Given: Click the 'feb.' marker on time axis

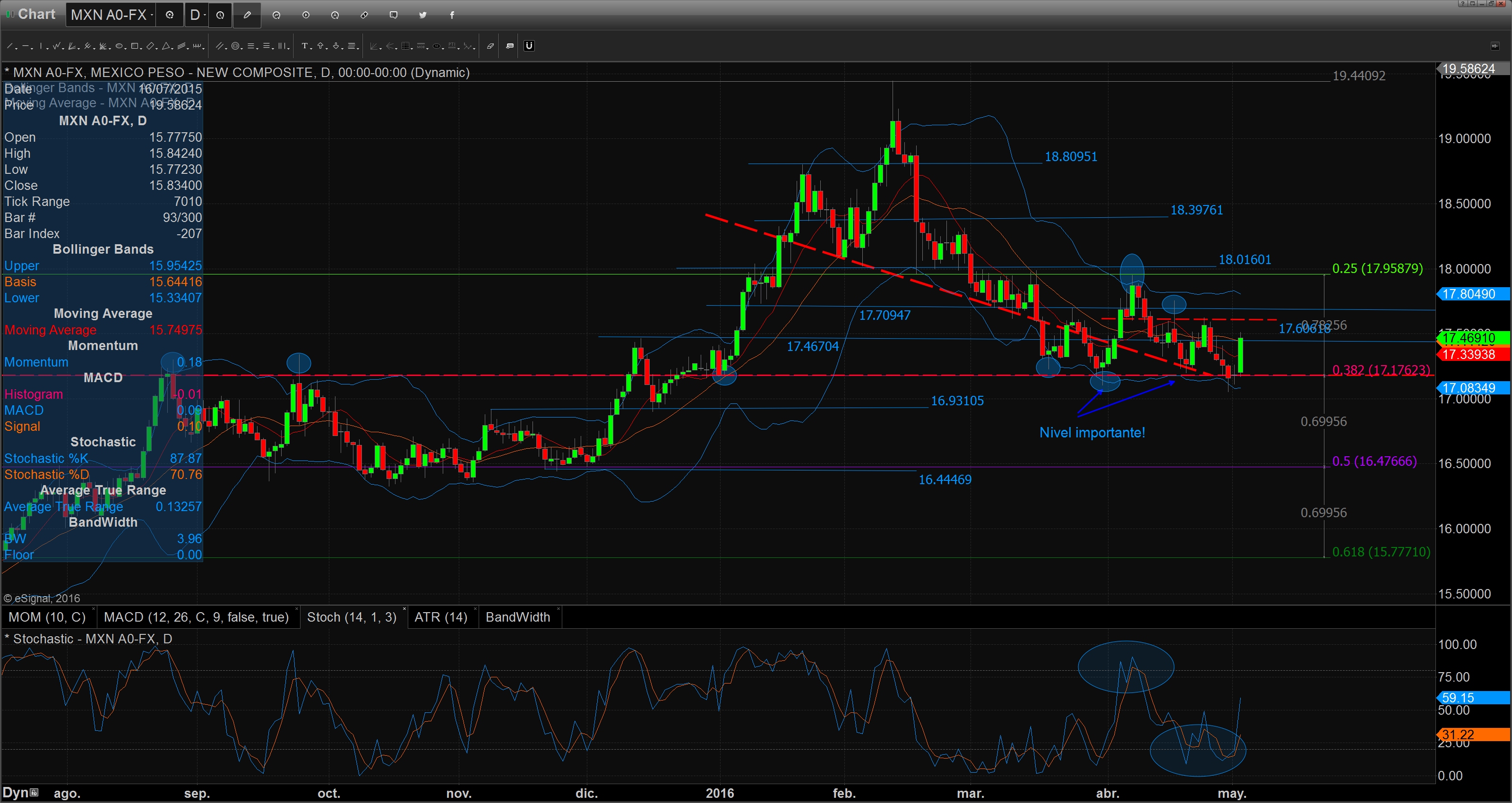Looking at the screenshot, I should pos(843,793).
